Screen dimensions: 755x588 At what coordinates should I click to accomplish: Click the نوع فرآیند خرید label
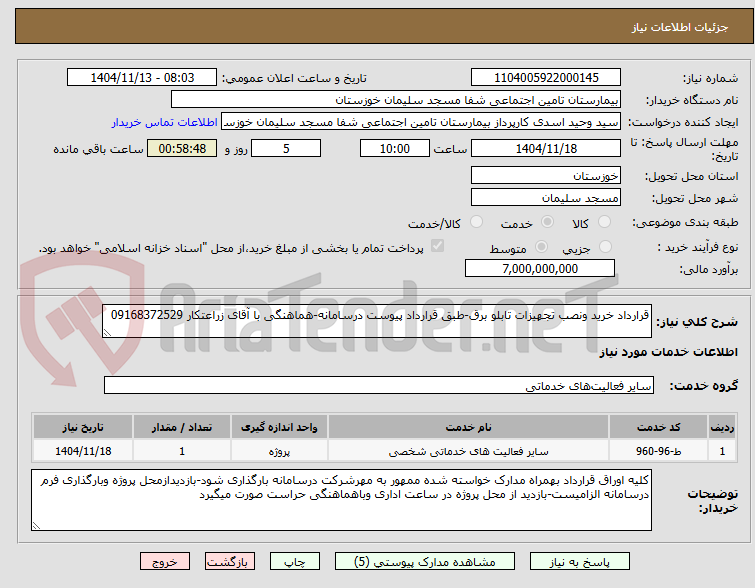coord(698,247)
